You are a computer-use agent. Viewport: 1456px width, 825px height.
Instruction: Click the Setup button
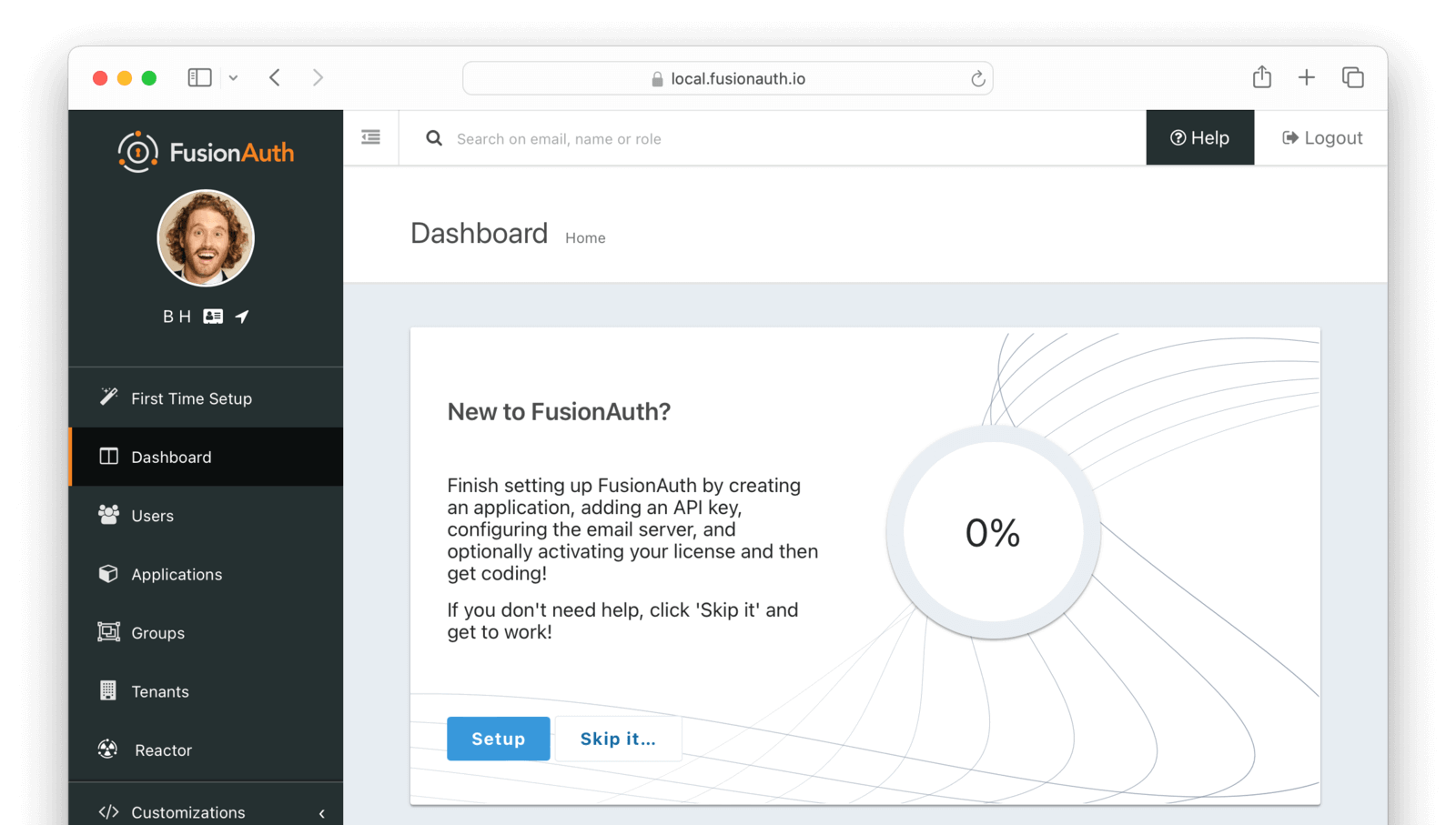coord(499,739)
